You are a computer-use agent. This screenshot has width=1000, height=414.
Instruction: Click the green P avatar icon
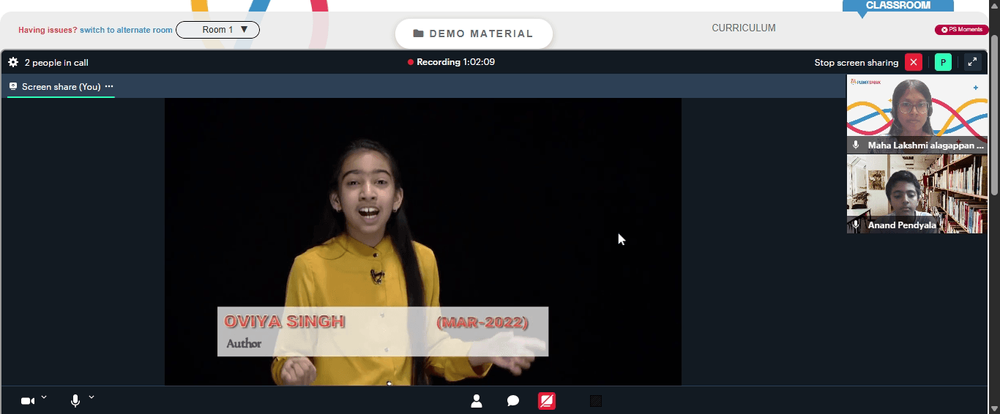[x=943, y=62]
